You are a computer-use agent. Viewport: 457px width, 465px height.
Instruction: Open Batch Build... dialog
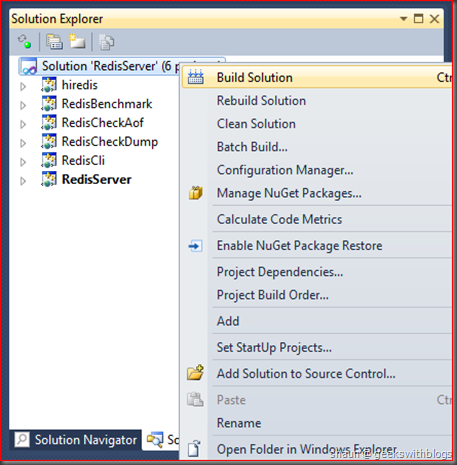click(317, 147)
